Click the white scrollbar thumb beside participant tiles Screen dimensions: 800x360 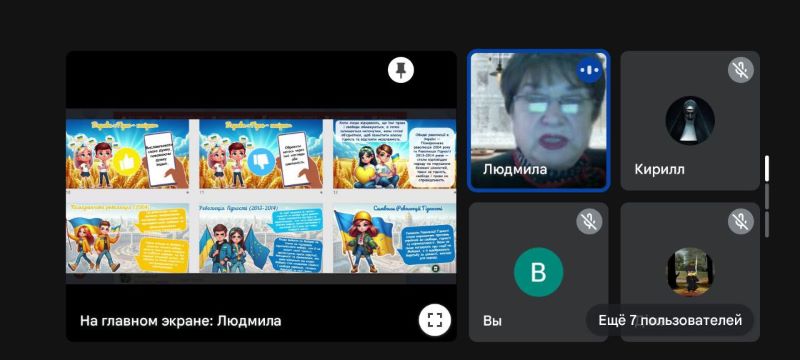tap(766, 169)
